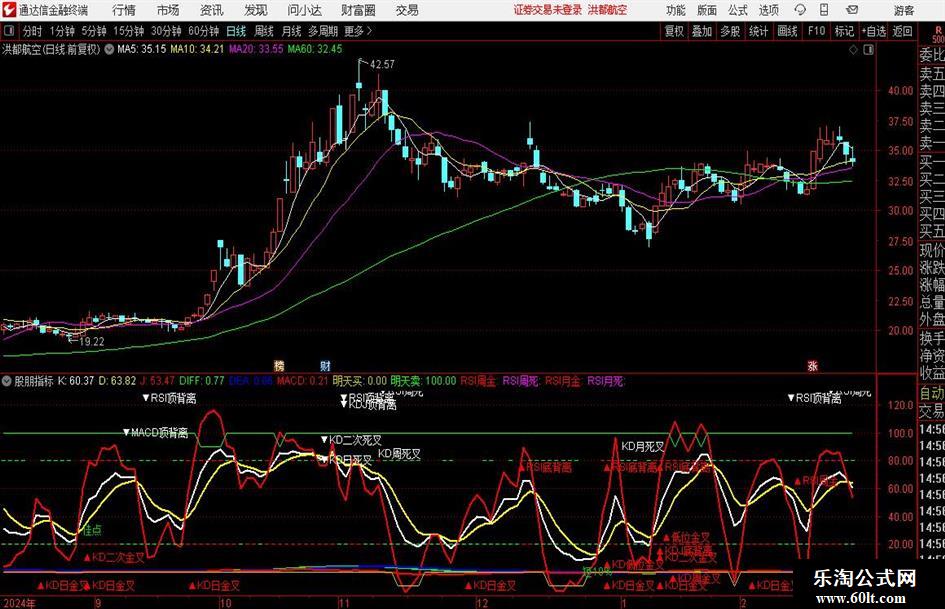Click the R 500 indicator in the right corner

(x=938, y=34)
